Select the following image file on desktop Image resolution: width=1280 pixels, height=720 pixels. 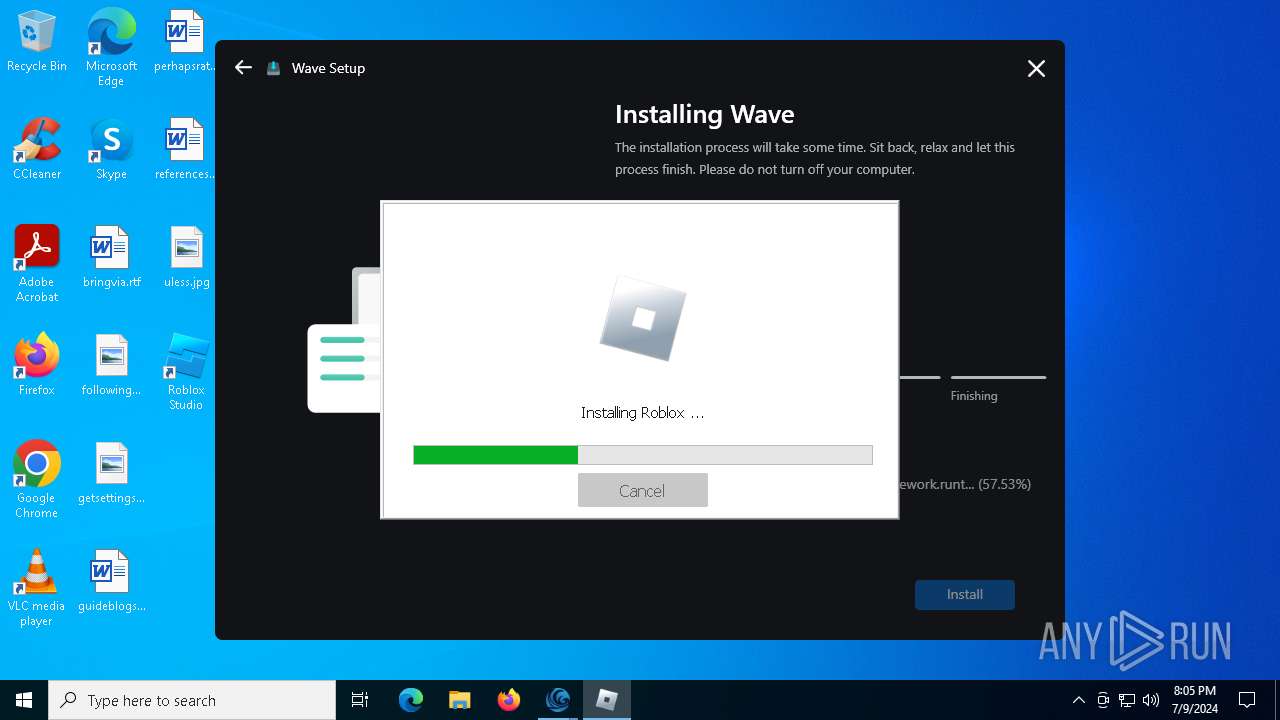(x=111, y=365)
